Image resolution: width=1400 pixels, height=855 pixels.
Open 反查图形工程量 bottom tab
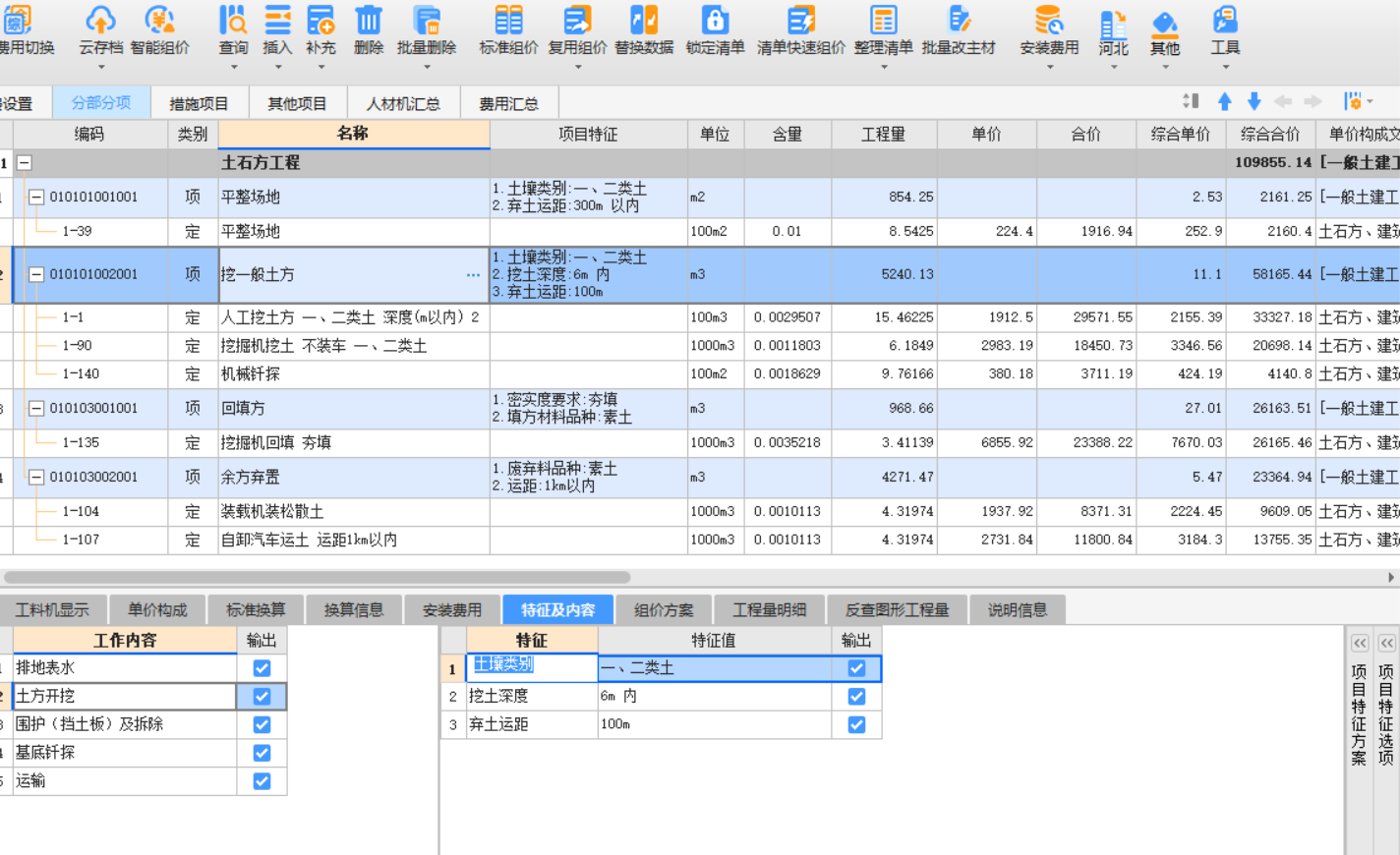(898, 610)
